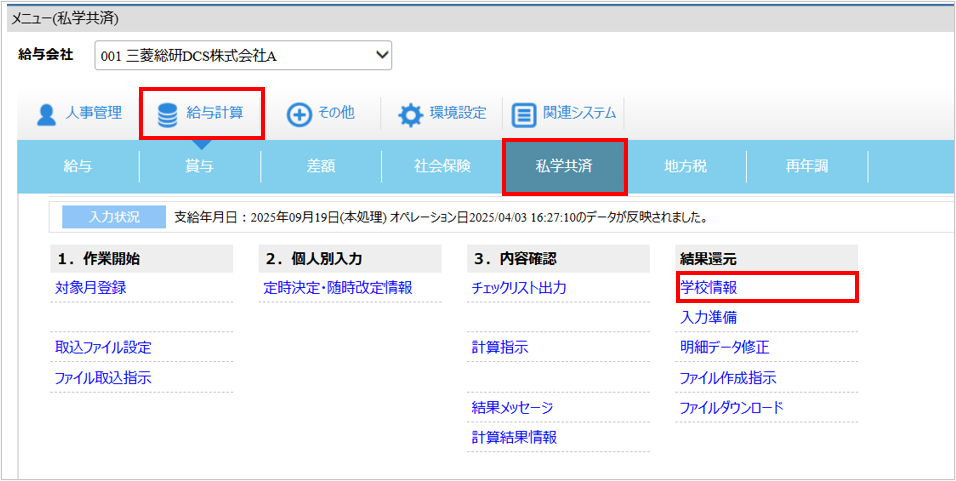Screen dimensions: 956x481
Task: Open the 入力準備 link
Action: coord(708,318)
